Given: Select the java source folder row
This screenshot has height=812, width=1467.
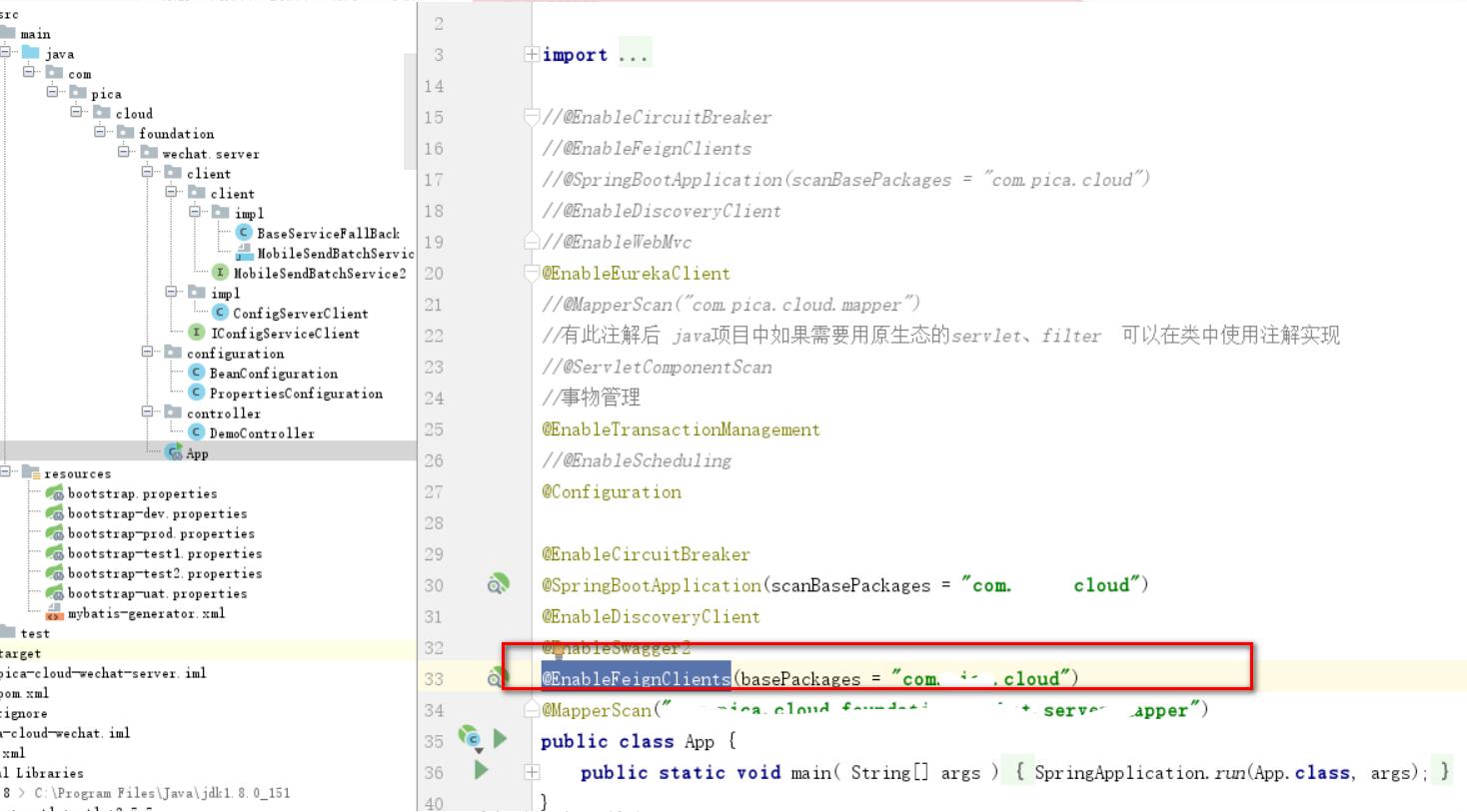Looking at the screenshot, I should click(x=48, y=53).
